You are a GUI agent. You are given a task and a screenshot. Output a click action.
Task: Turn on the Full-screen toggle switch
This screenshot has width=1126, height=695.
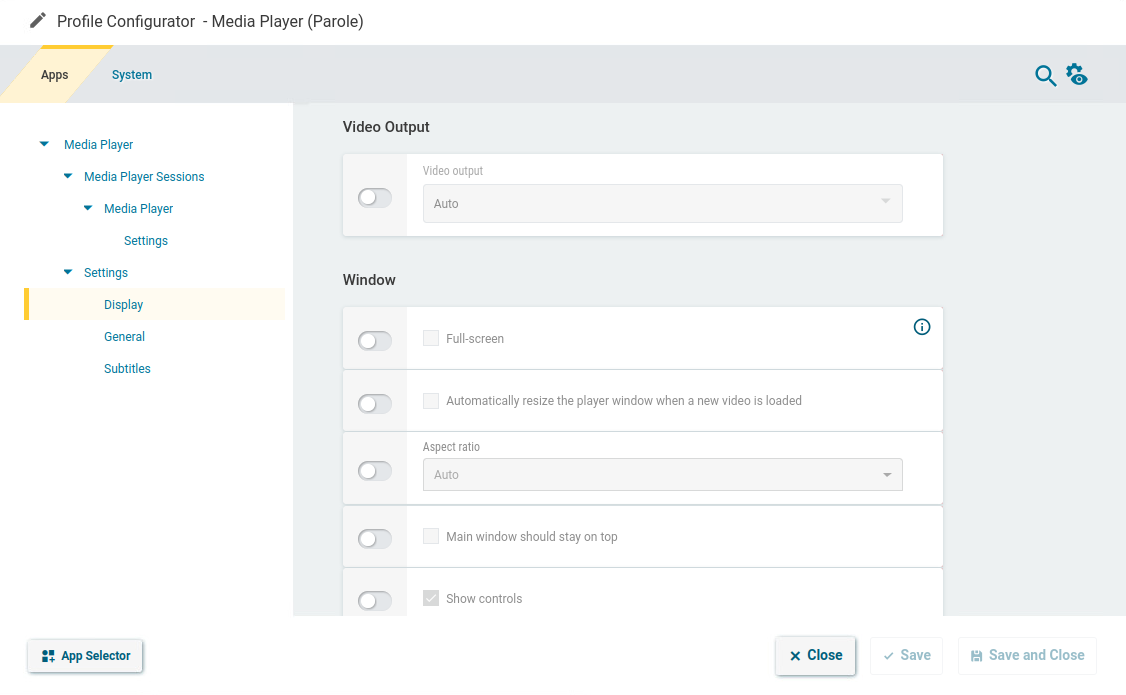coord(375,341)
